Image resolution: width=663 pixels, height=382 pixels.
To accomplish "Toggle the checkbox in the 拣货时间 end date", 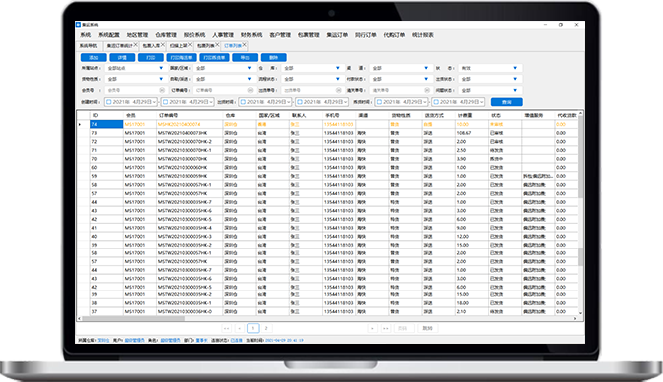I will pyautogui.click(x=436, y=102).
